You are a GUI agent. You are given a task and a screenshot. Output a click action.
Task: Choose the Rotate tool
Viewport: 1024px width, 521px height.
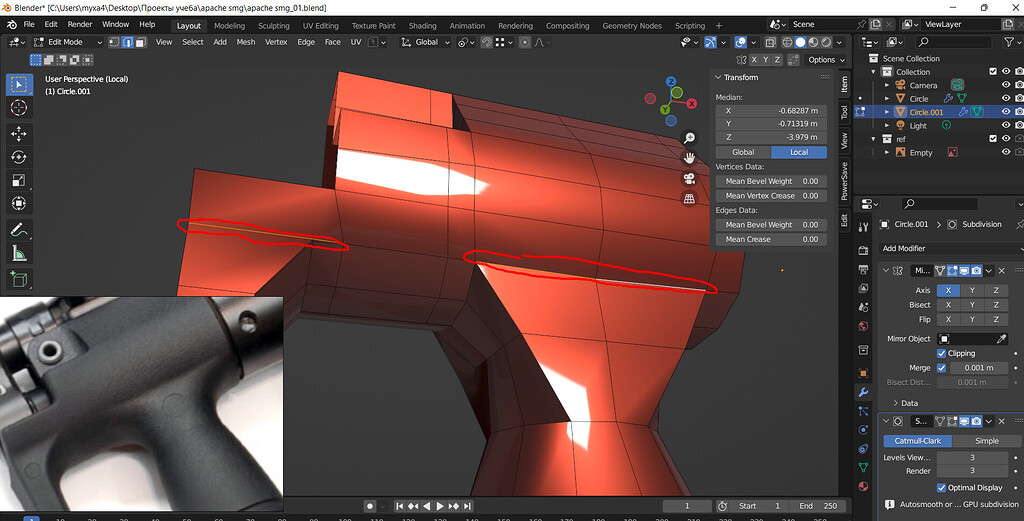[x=19, y=157]
